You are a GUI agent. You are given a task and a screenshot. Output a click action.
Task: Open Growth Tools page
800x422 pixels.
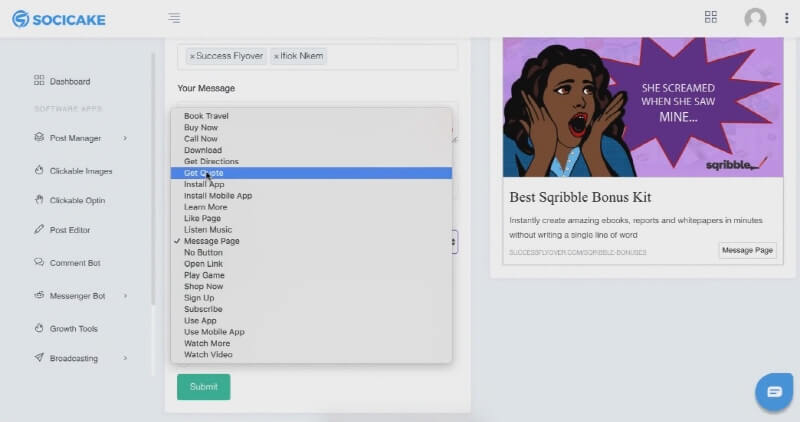click(73, 329)
